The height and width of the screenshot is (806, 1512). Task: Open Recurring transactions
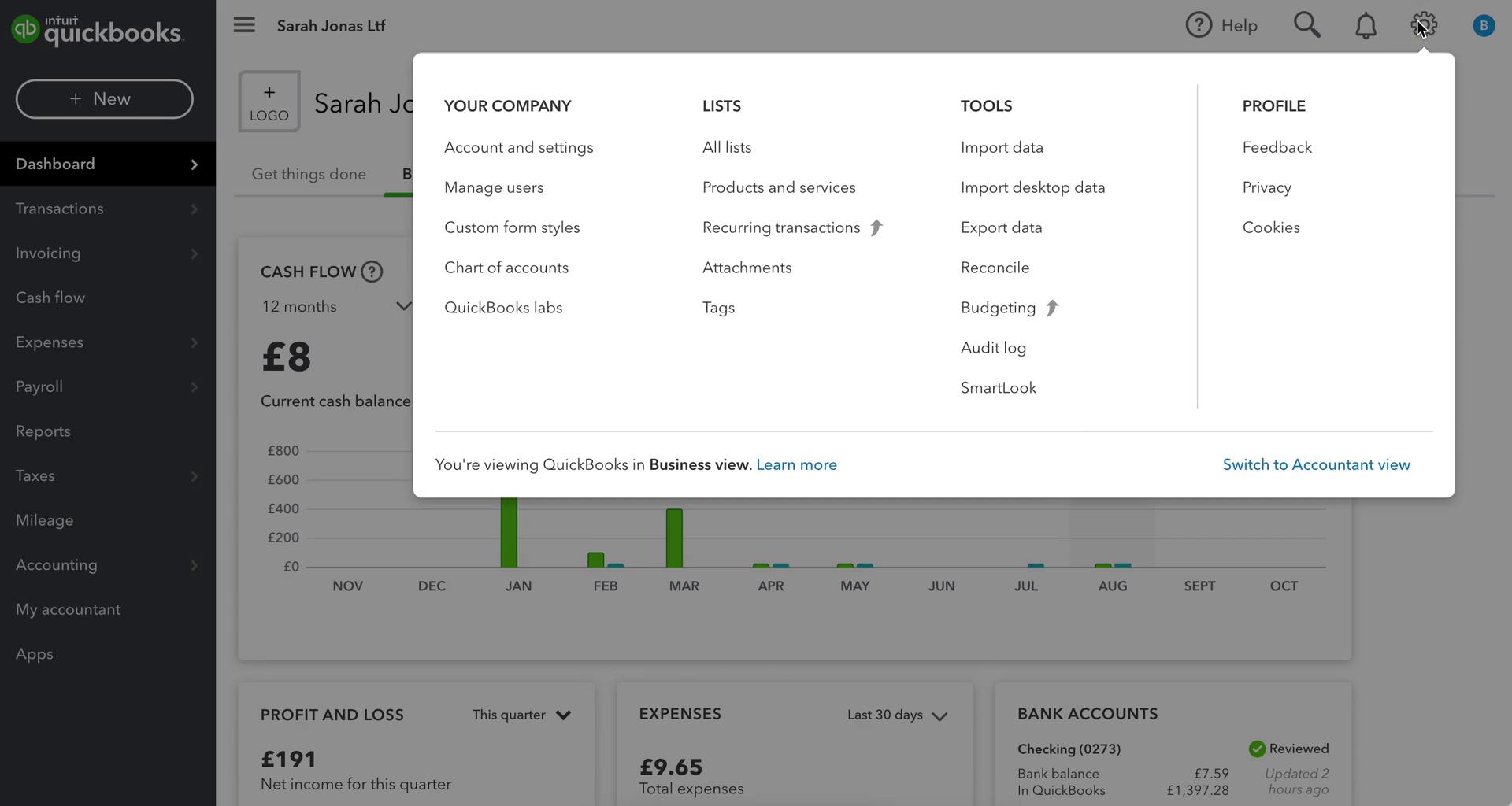point(781,227)
